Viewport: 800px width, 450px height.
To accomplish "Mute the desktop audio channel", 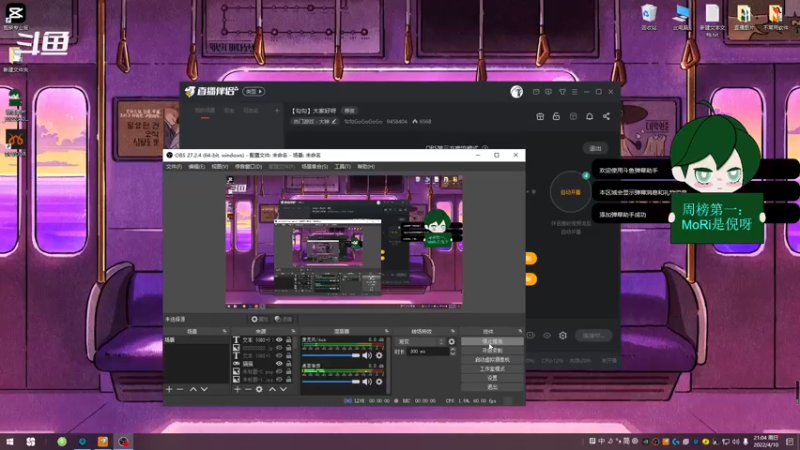I will coord(367,382).
